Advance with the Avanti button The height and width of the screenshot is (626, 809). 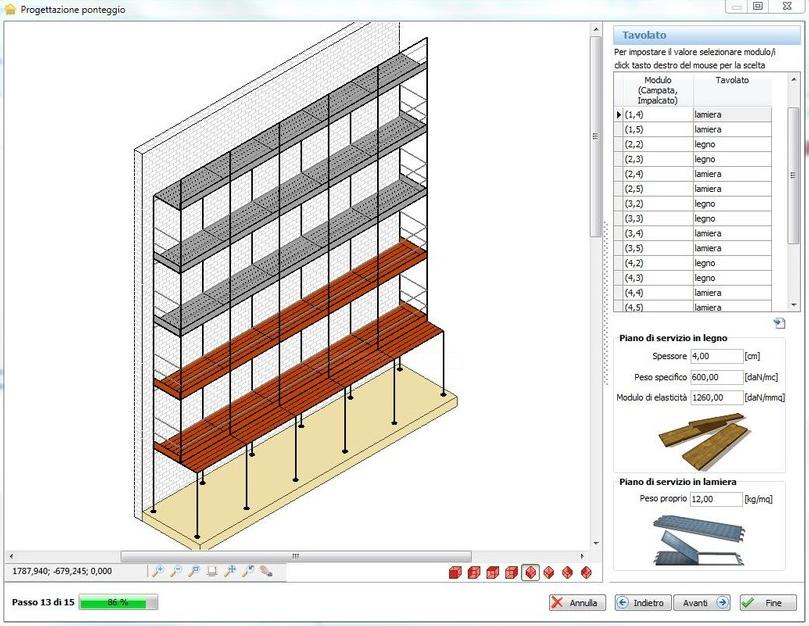(x=703, y=603)
